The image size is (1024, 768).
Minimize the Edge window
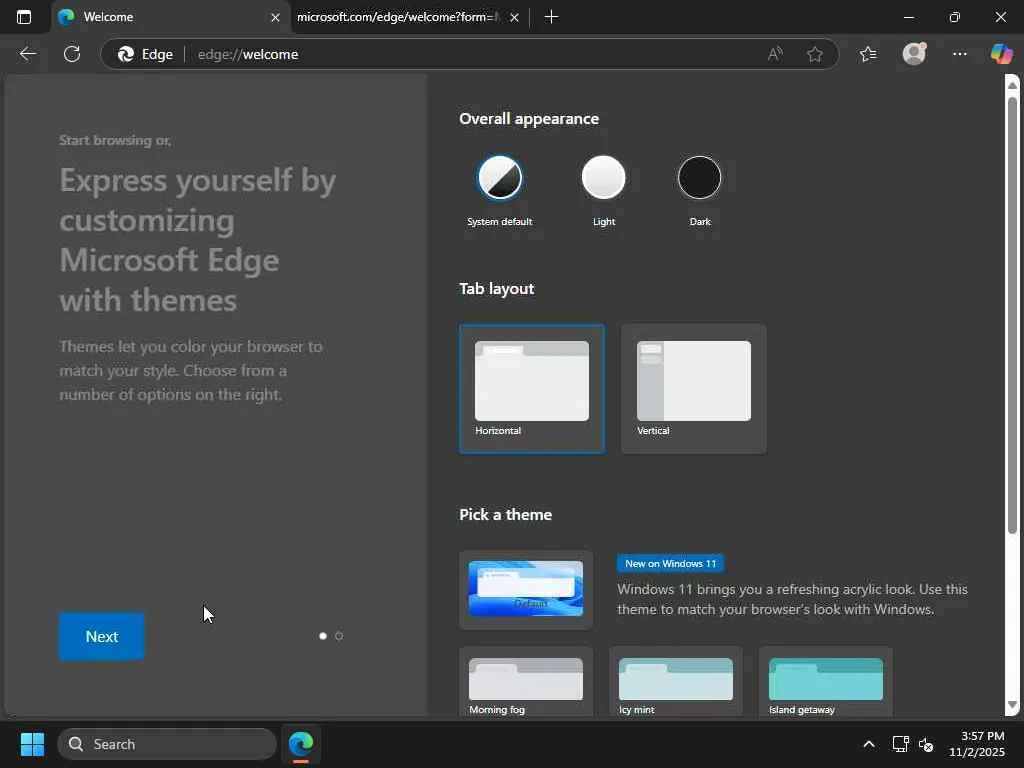point(908,17)
